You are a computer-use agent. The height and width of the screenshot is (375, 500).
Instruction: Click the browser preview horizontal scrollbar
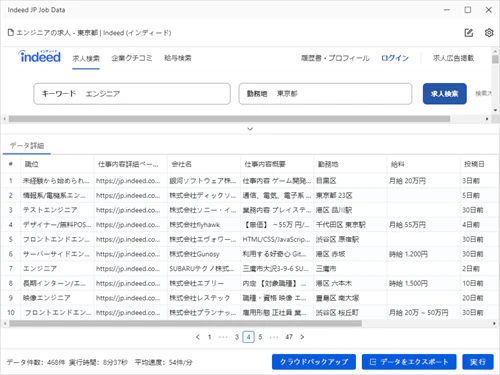click(x=229, y=119)
